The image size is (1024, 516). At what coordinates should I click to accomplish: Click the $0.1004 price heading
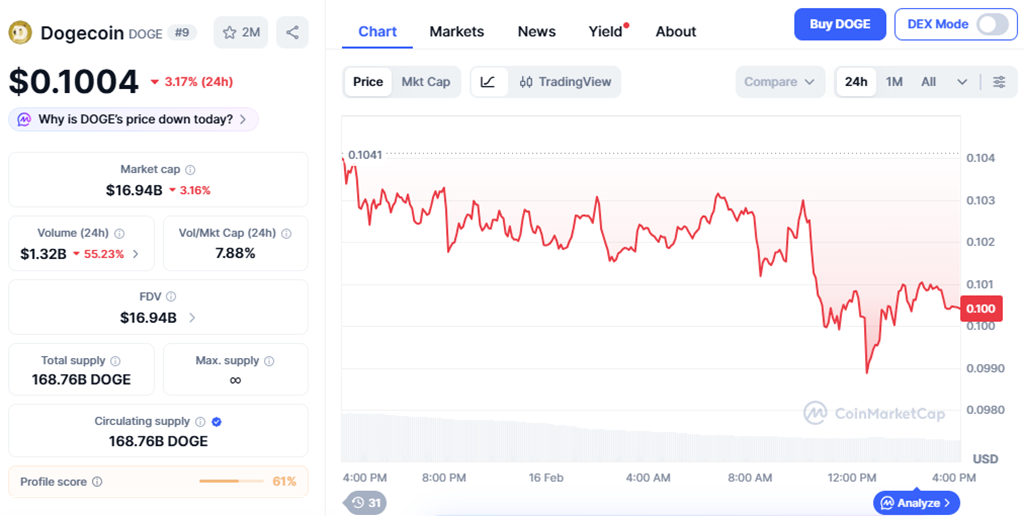(74, 82)
